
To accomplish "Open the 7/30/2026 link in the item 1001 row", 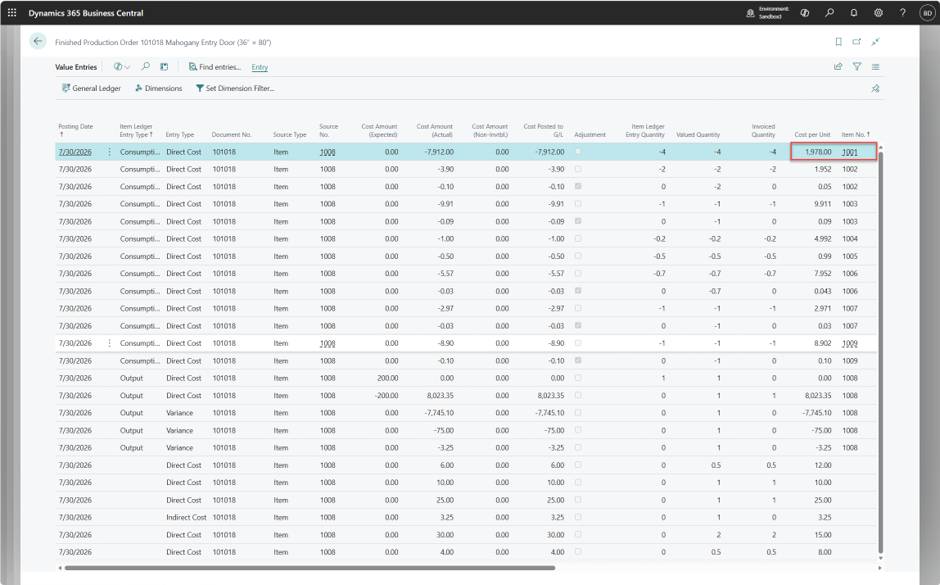I will point(75,152).
